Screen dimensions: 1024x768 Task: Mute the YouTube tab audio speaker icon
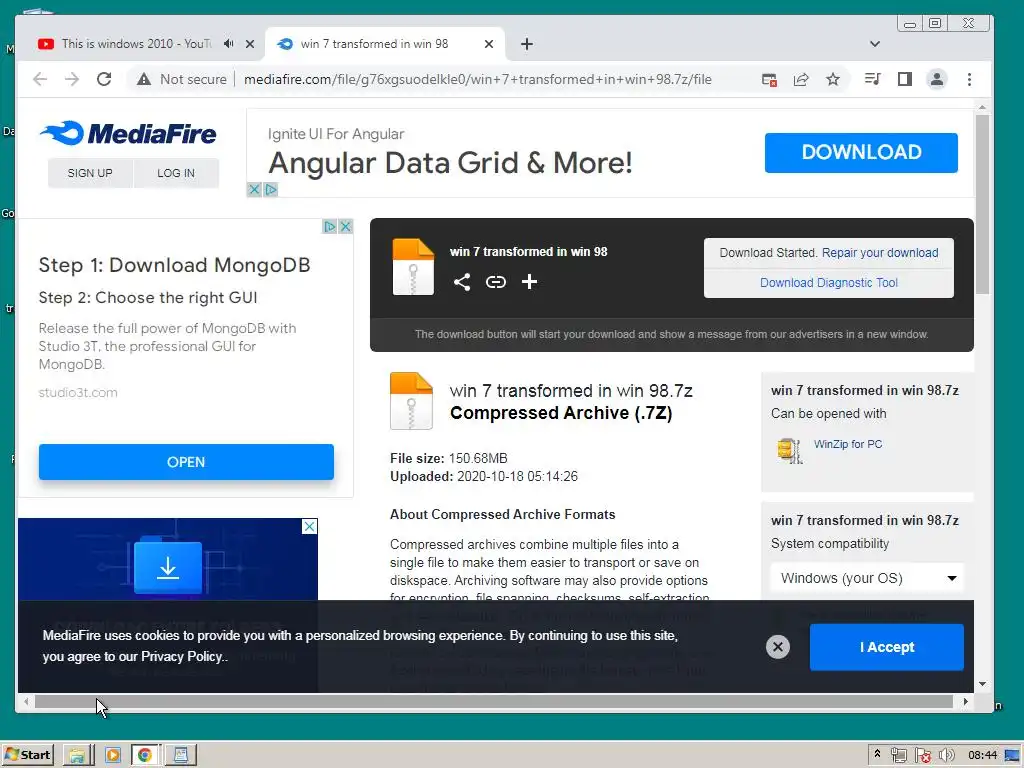coord(228,44)
